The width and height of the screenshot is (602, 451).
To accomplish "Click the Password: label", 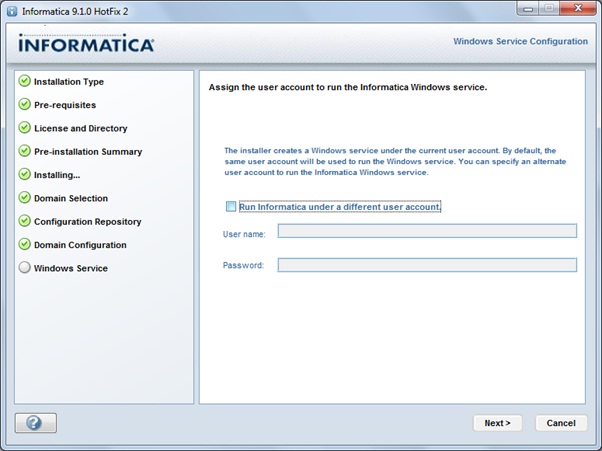I will click(x=243, y=265).
